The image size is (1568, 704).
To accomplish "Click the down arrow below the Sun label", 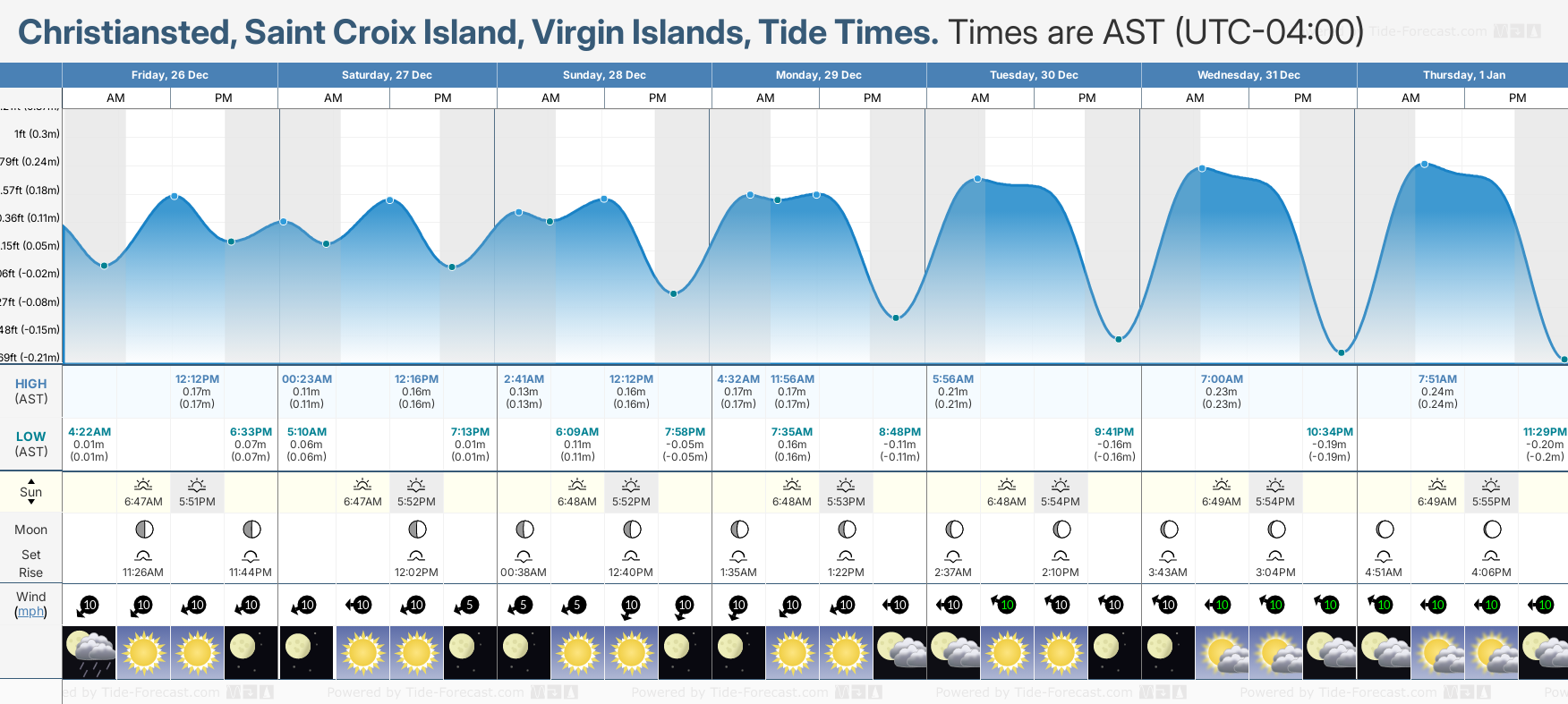I will point(31,503).
